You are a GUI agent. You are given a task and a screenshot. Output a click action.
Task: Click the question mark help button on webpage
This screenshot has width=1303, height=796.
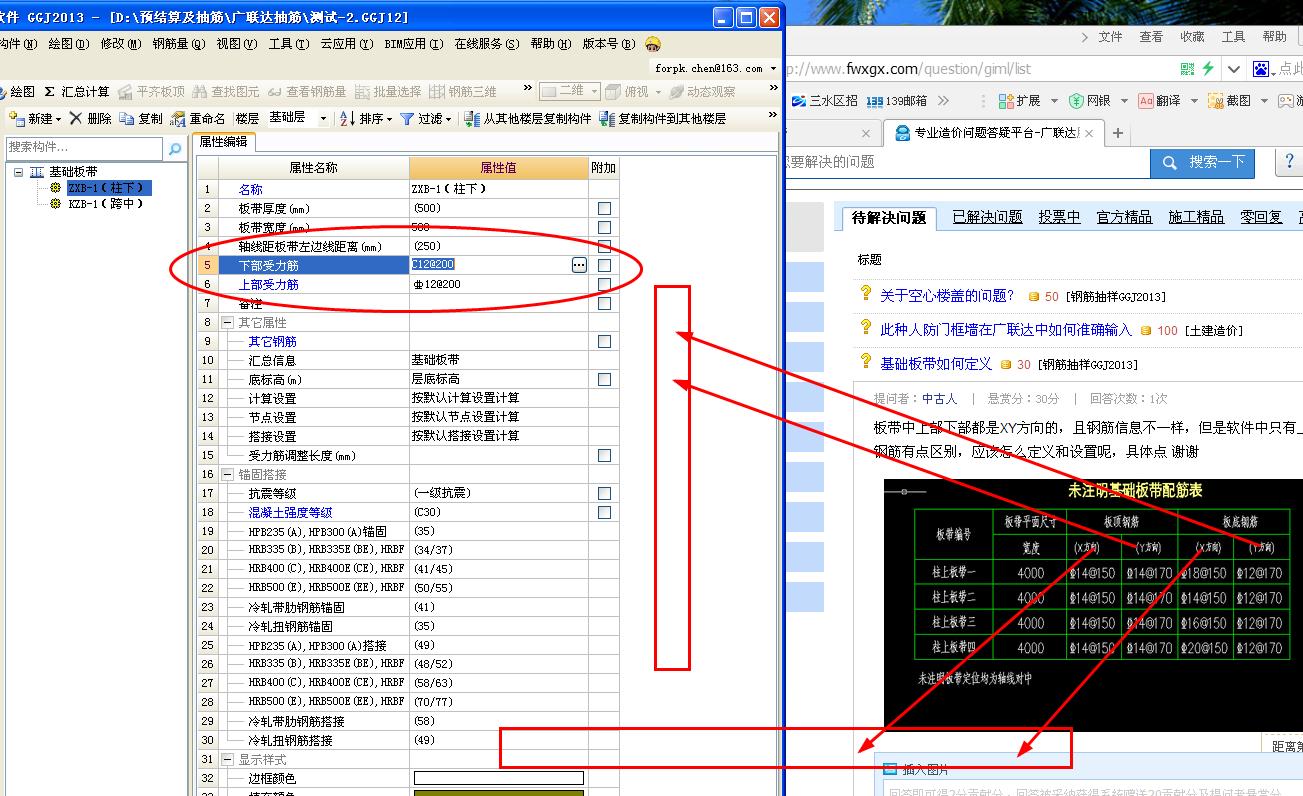[x=1289, y=161]
